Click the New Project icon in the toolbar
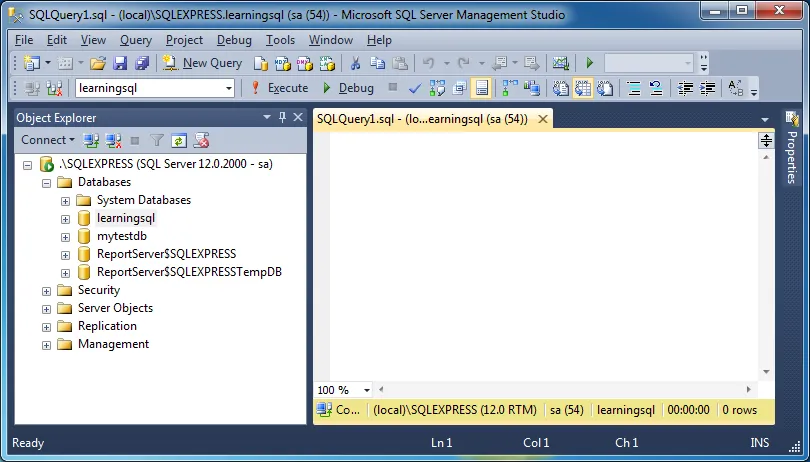Screen dimensions: 810x462 point(32,63)
